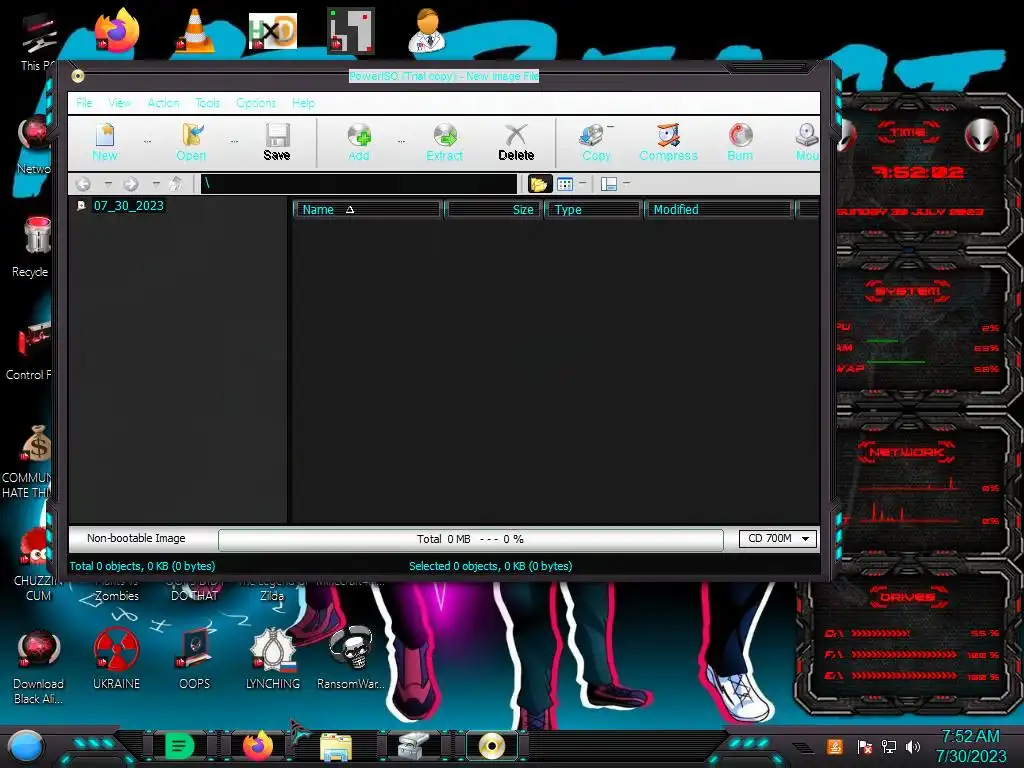Add files to the image
The image size is (1024, 768).
click(359, 142)
